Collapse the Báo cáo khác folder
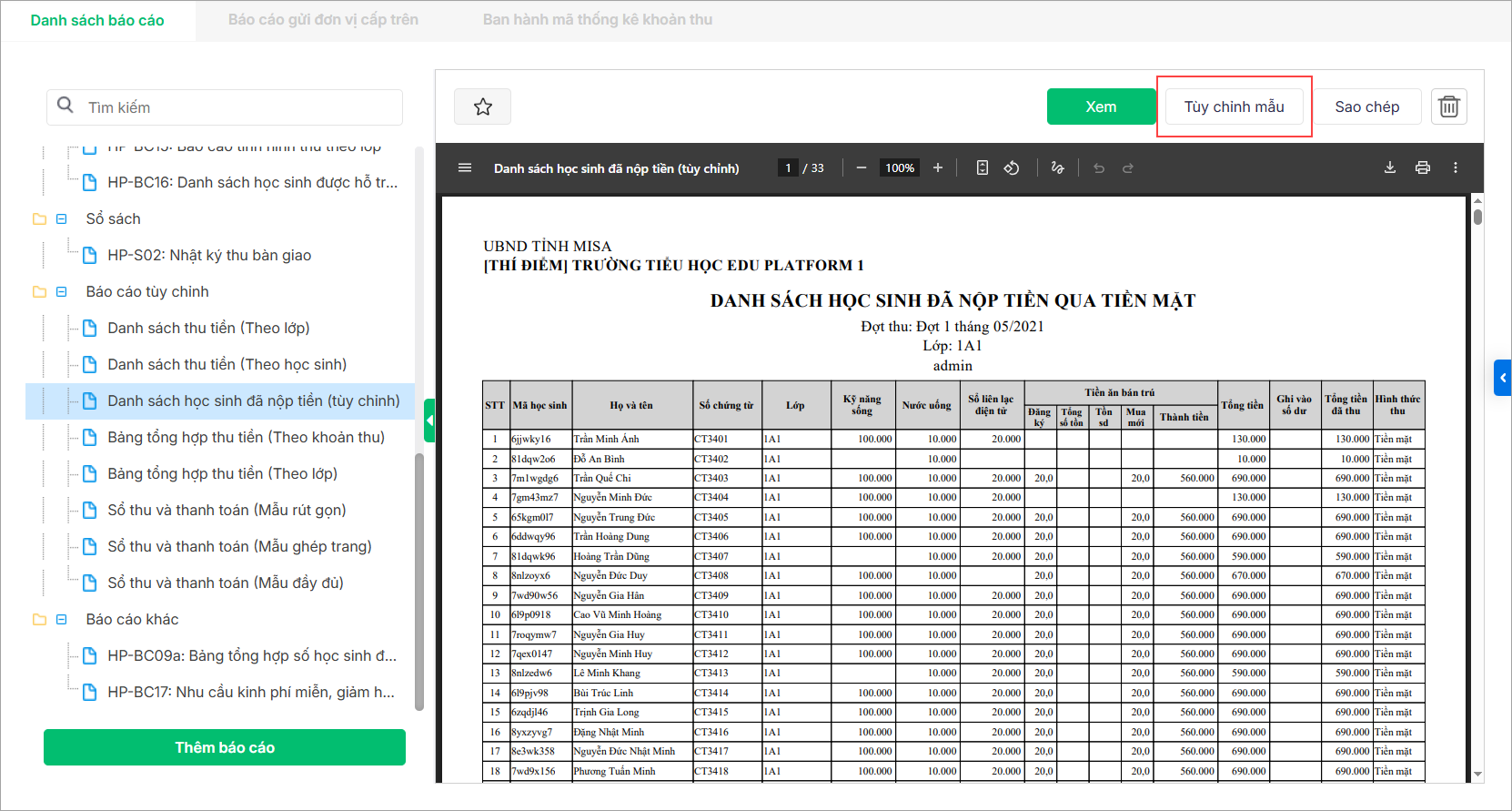 coord(62,619)
